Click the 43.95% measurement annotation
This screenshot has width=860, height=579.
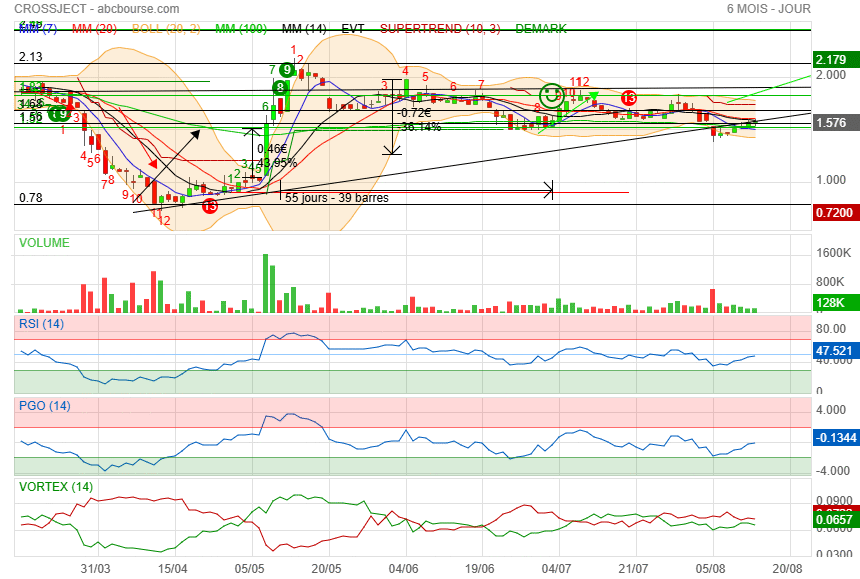(x=277, y=163)
